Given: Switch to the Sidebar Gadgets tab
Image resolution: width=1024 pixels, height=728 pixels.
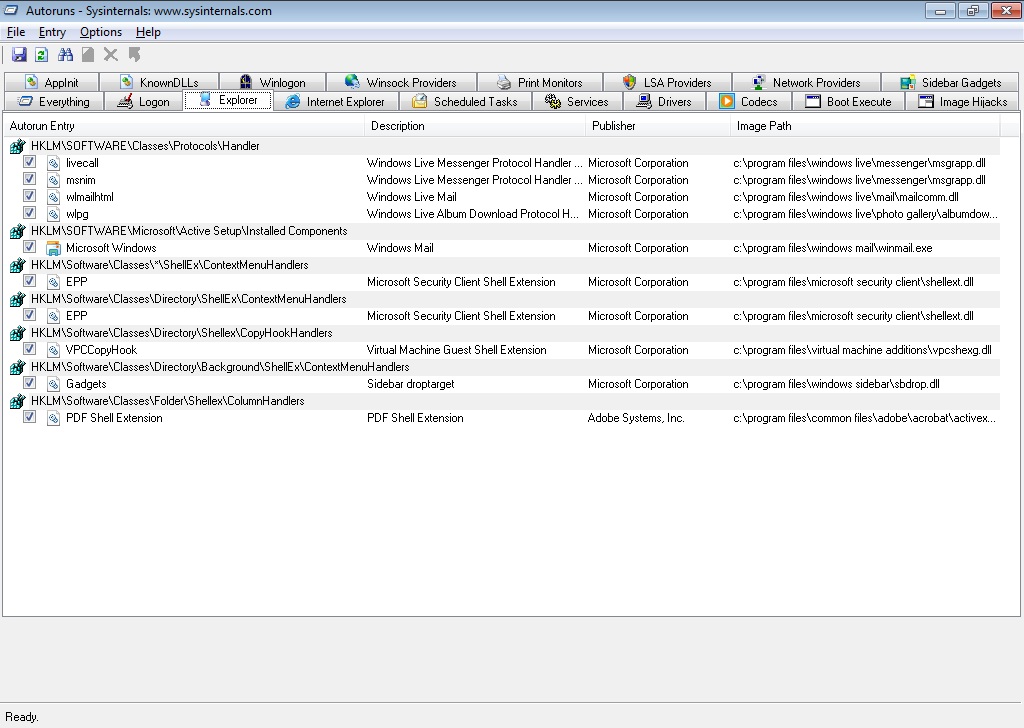Looking at the screenshot, I should [x=950, y=82].
